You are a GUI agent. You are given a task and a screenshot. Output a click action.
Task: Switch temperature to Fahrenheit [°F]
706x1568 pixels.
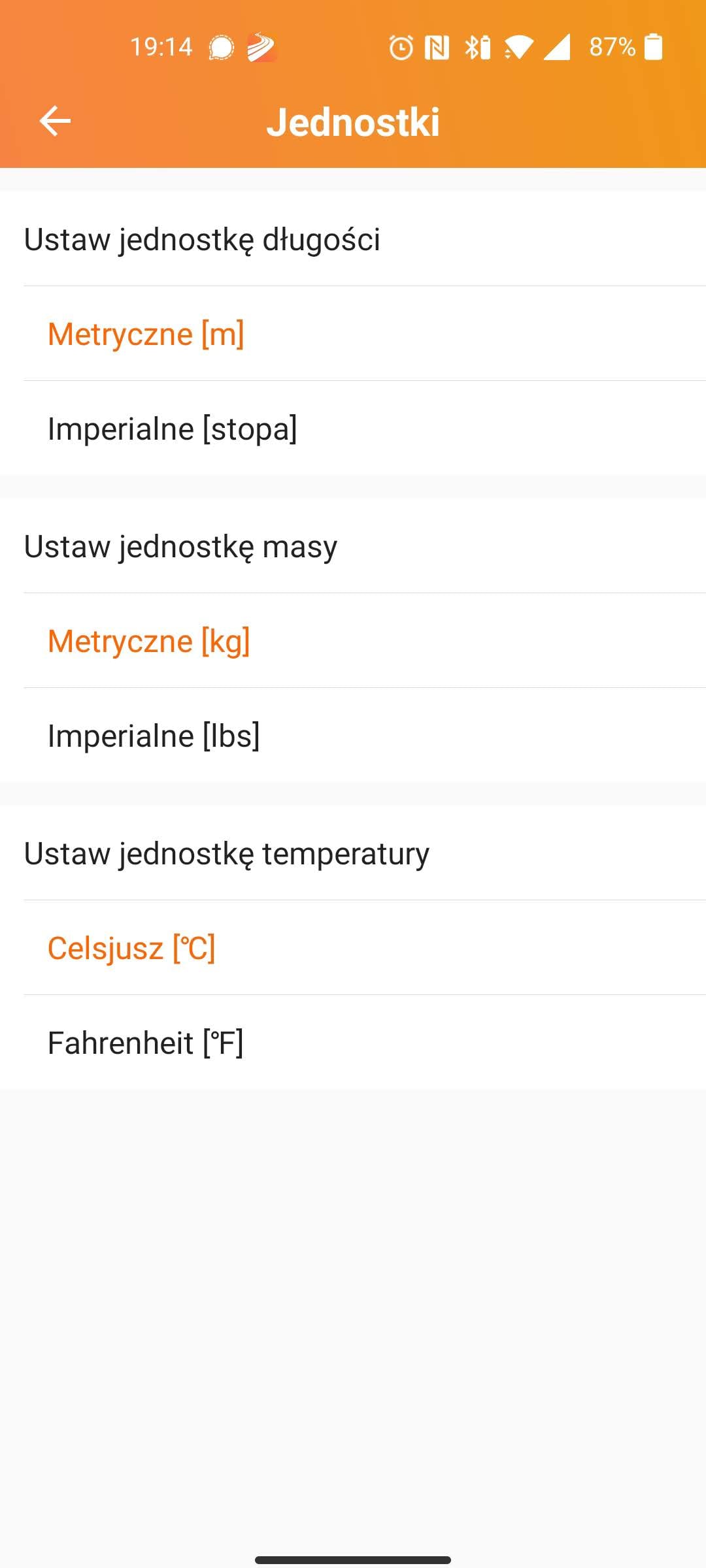[146, 1043]
